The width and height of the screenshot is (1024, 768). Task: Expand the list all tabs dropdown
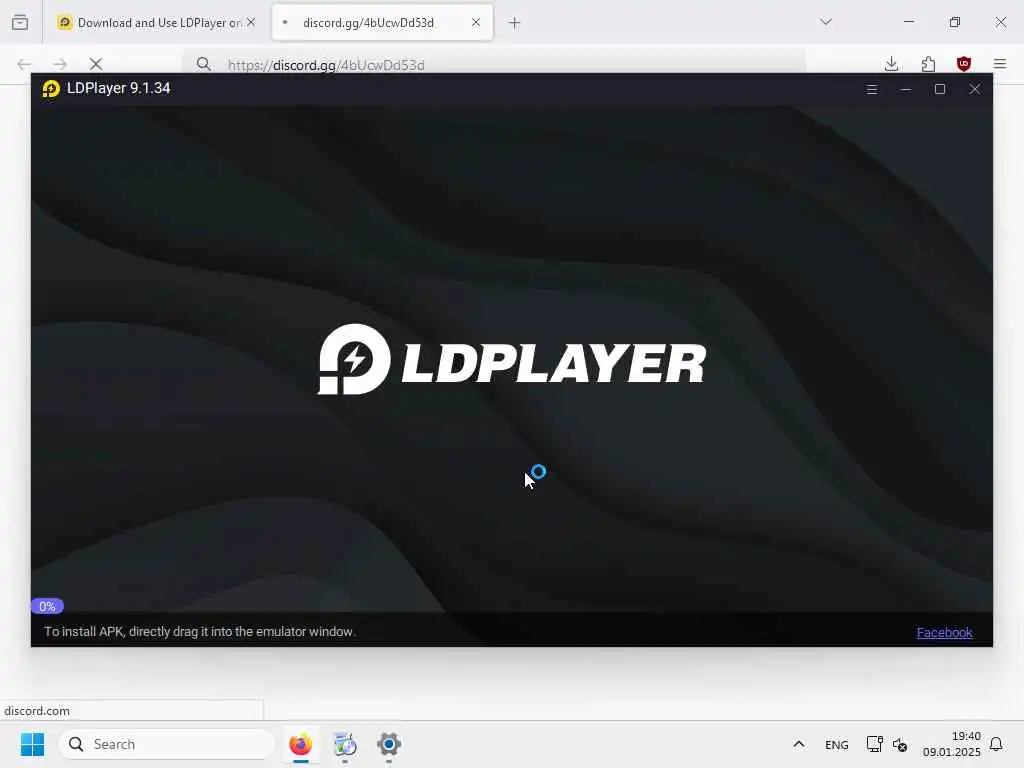click(x=826, y=22)
